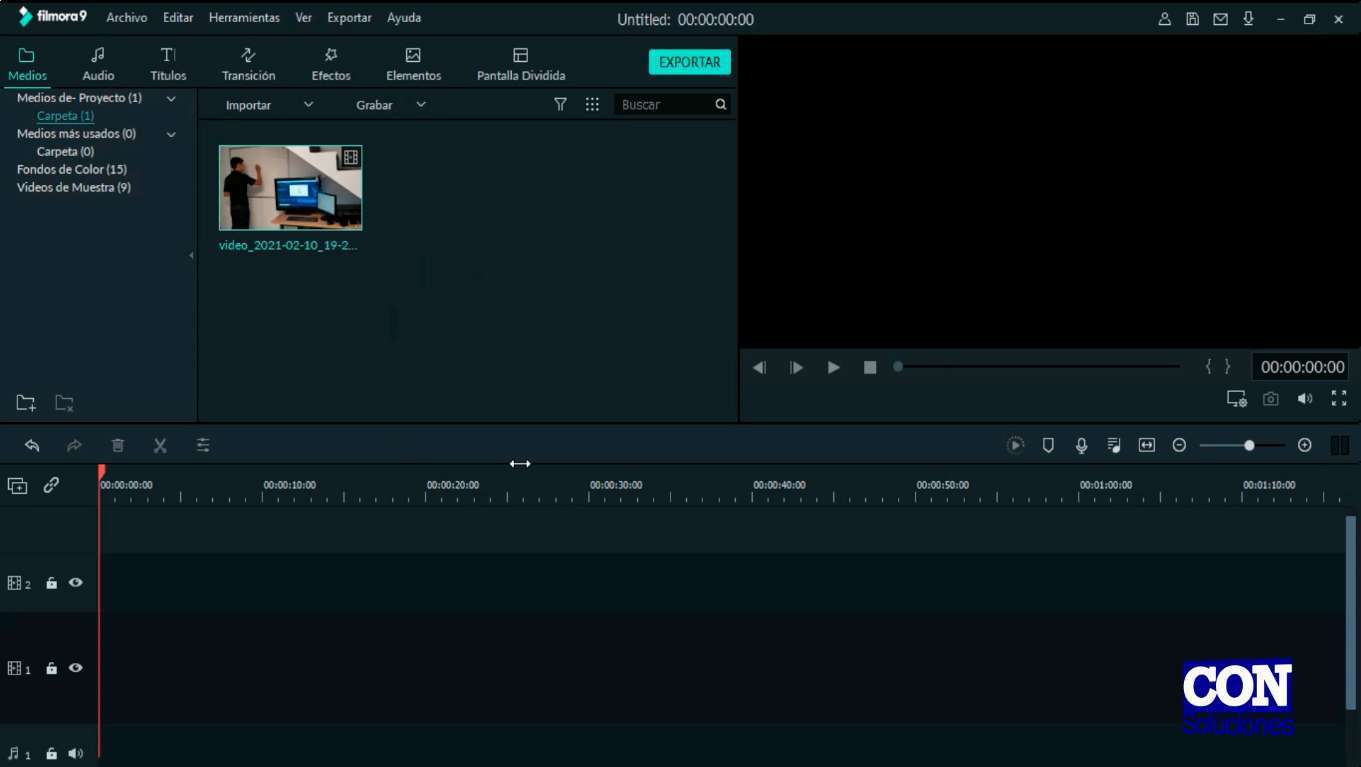Add a marker with shield icon

pos(1048,445)
